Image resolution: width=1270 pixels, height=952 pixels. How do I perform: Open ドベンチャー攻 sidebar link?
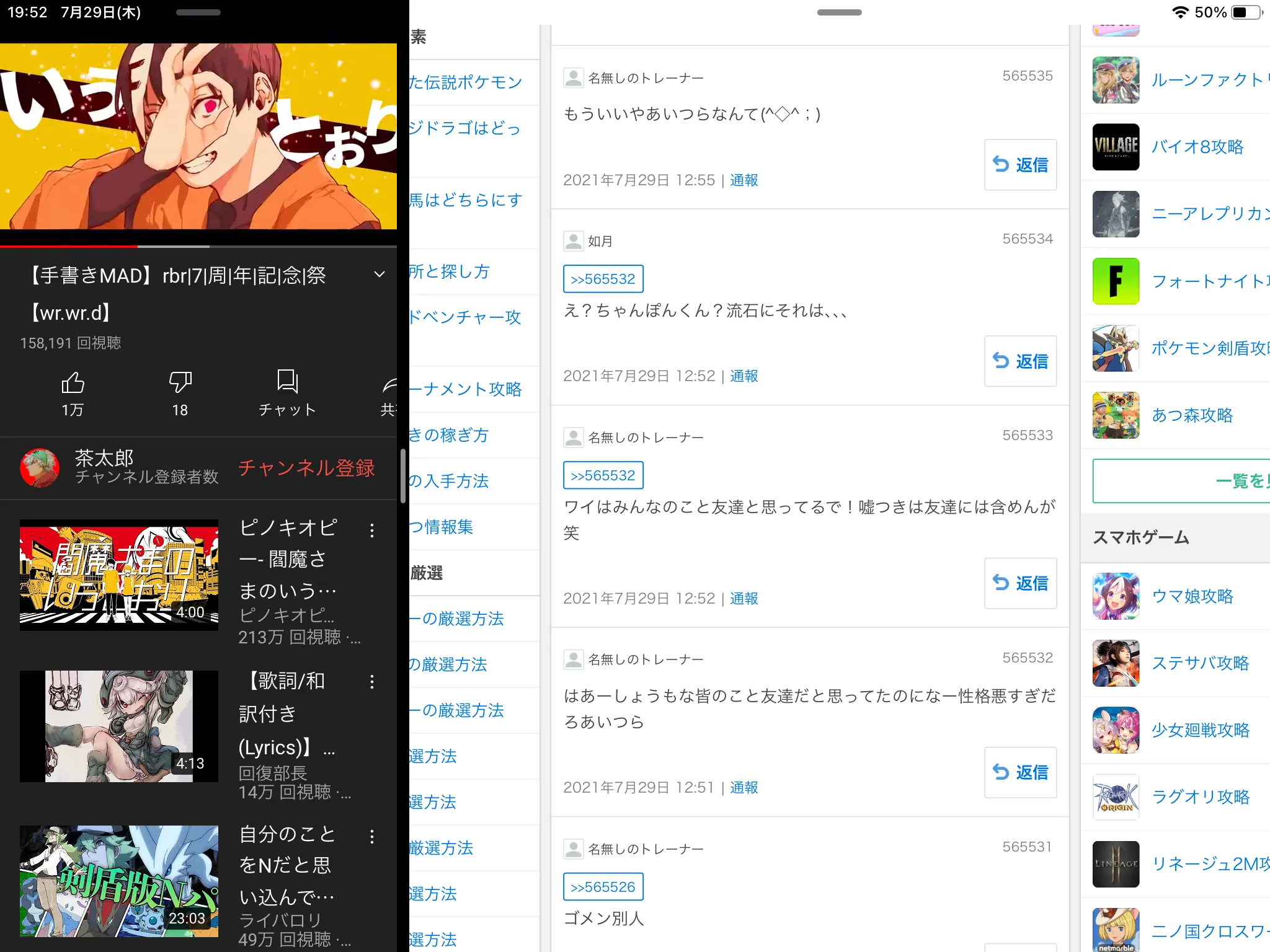point(465,317)
